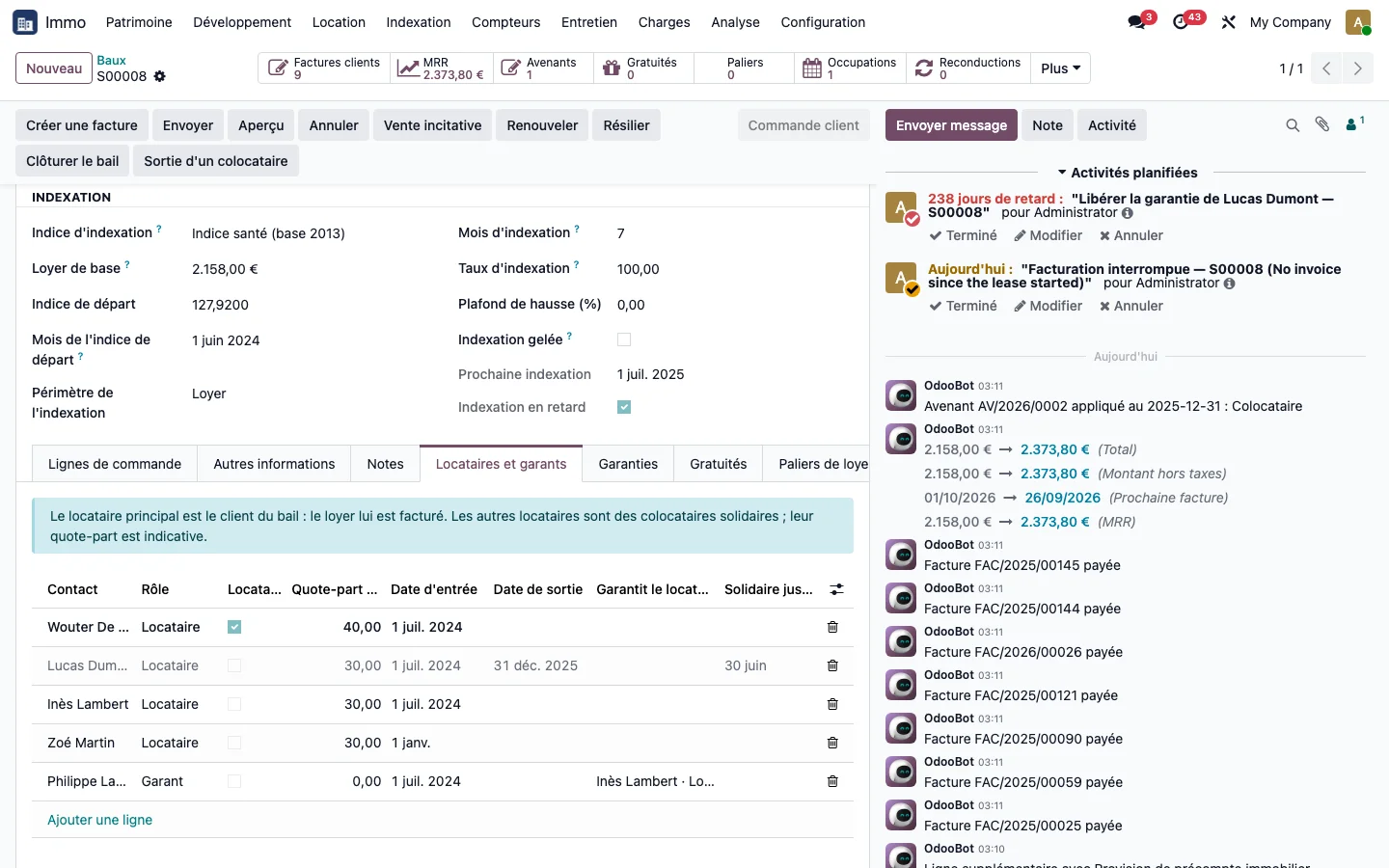Click the Créer une facture button
The height and width of the screenshot is (868, 1389).
coord(82,125)
